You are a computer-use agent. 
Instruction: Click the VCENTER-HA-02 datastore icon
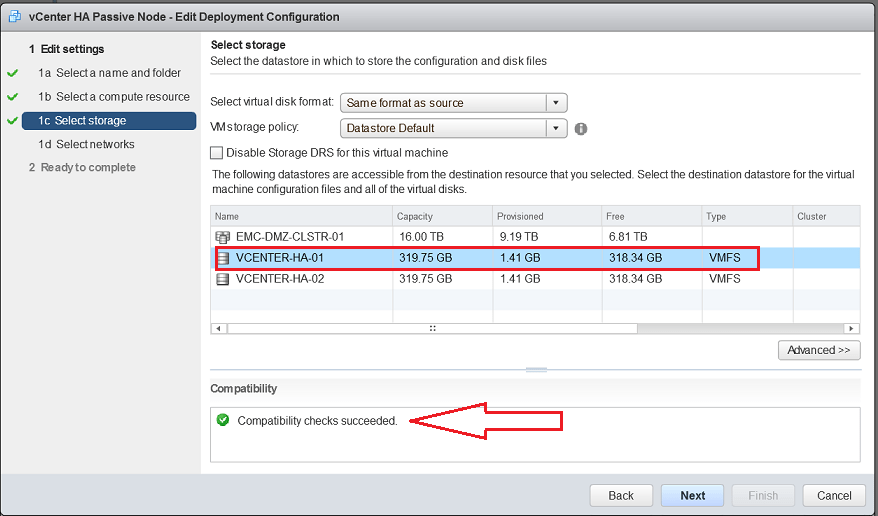pos(222,279)
